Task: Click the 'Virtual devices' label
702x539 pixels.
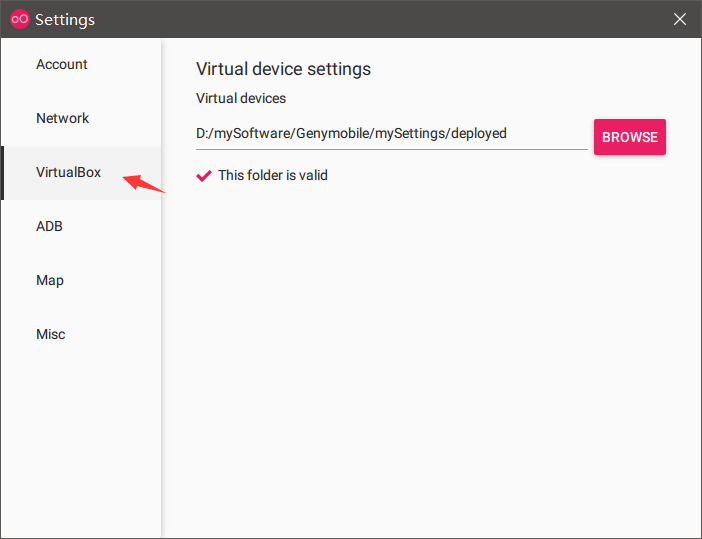Action: pos(241,98)
